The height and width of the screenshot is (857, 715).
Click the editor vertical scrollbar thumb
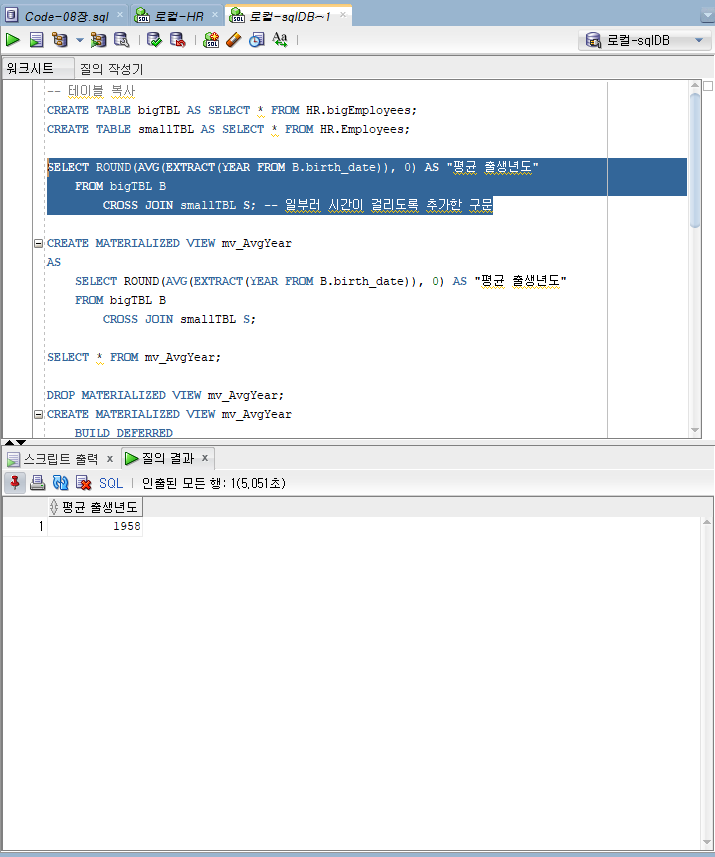click(x=695, y=160)
